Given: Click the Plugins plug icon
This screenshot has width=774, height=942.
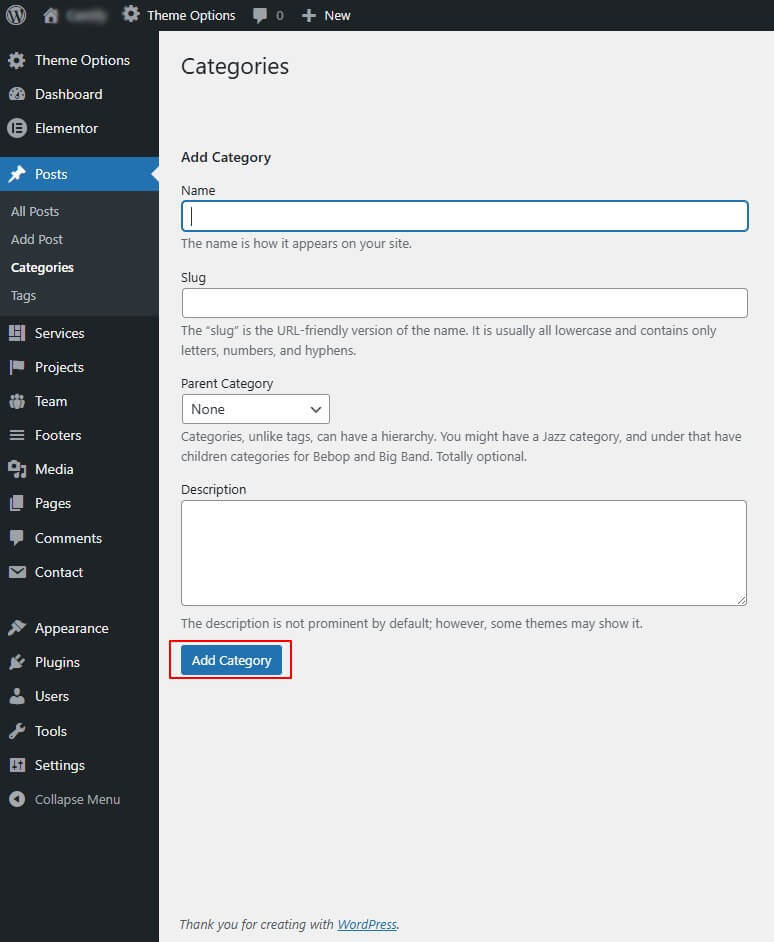Looking at the screenshot, I should (17, 662).
